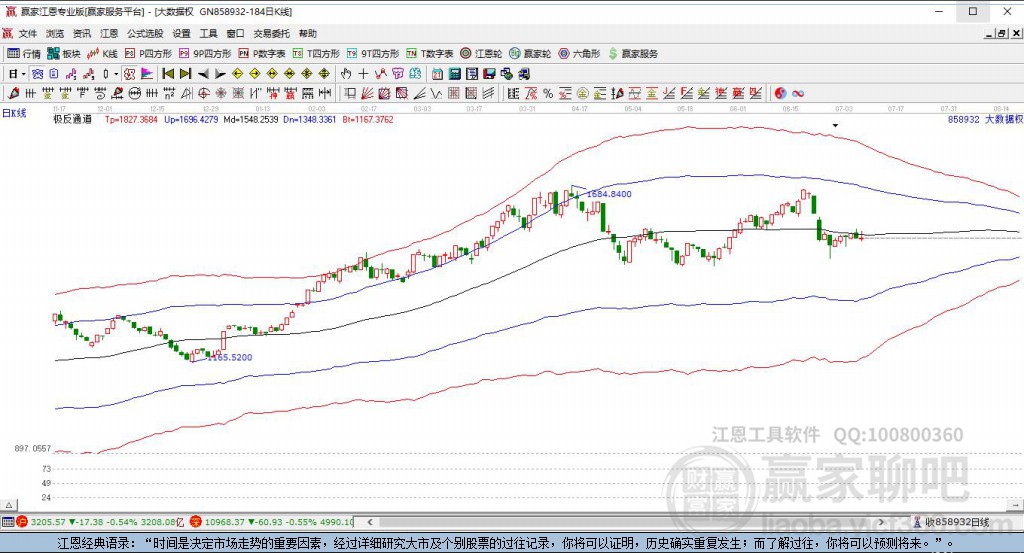The image size is (1024, 553).
Task: Open the P四方形 tool
Action: (x=148, y=54)
